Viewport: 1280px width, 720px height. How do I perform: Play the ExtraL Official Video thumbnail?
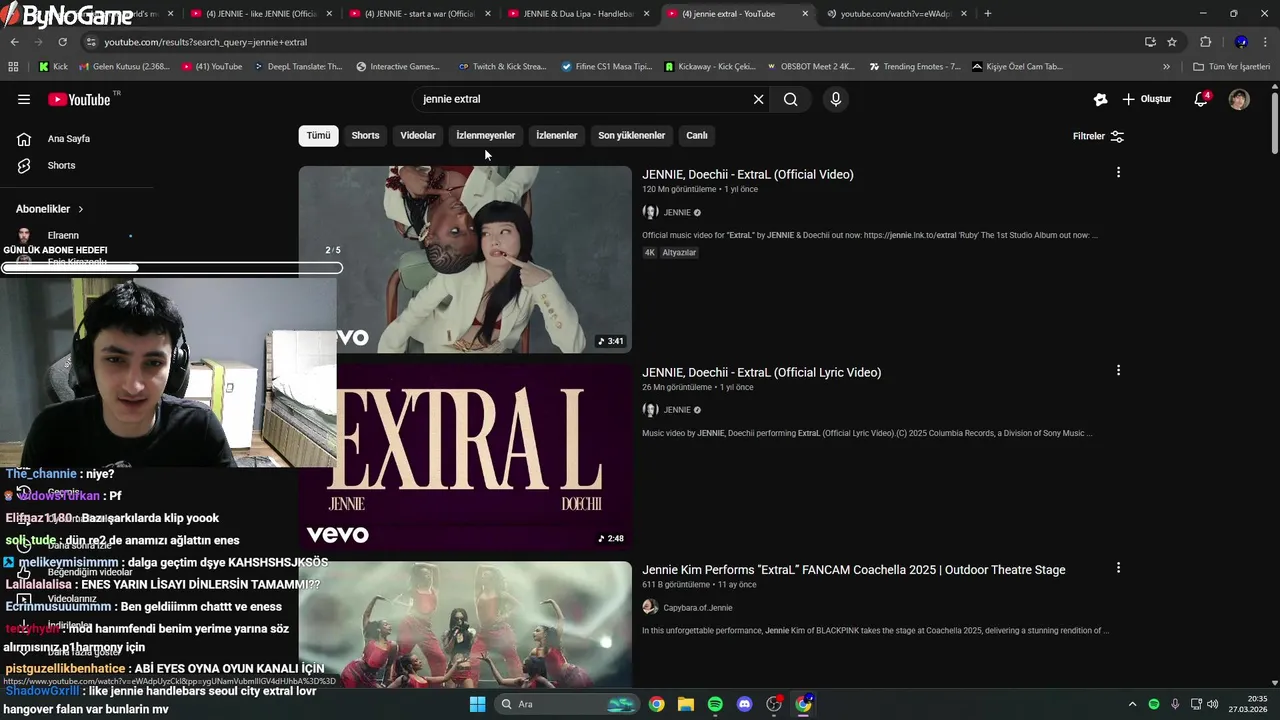click(465, 259)
